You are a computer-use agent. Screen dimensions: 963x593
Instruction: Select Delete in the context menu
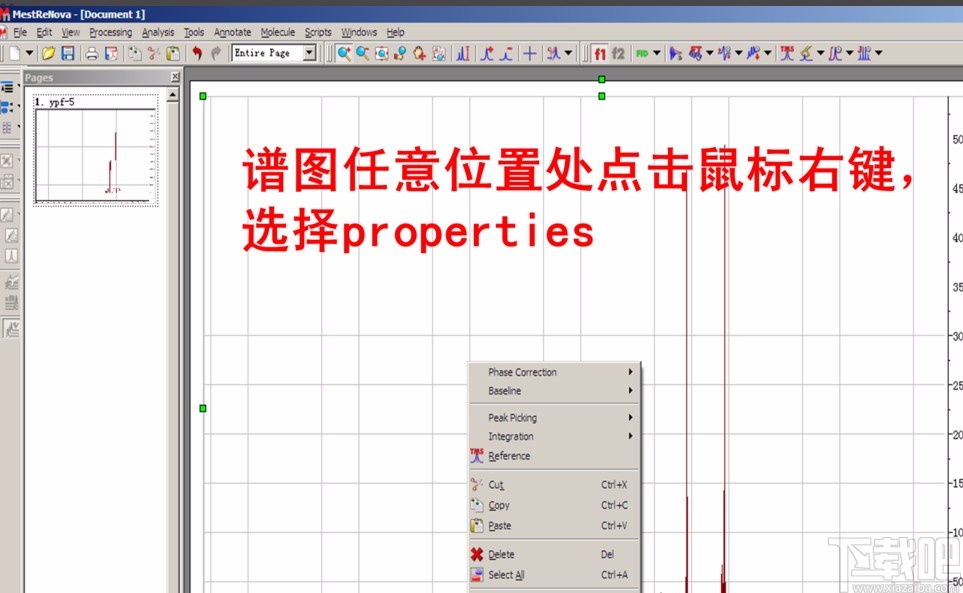[555, 554]
